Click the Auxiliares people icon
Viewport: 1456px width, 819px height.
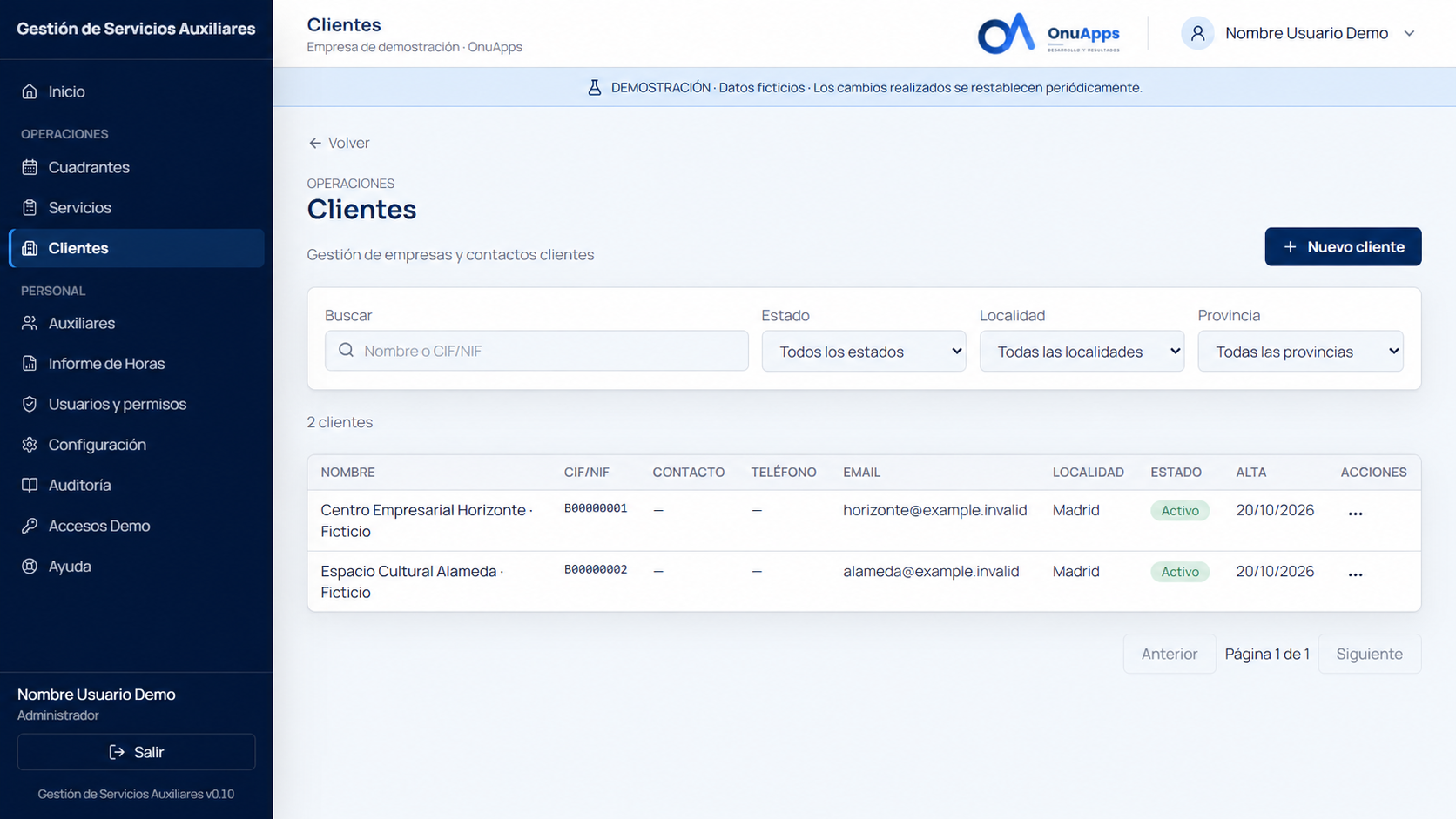click(30, 323)
